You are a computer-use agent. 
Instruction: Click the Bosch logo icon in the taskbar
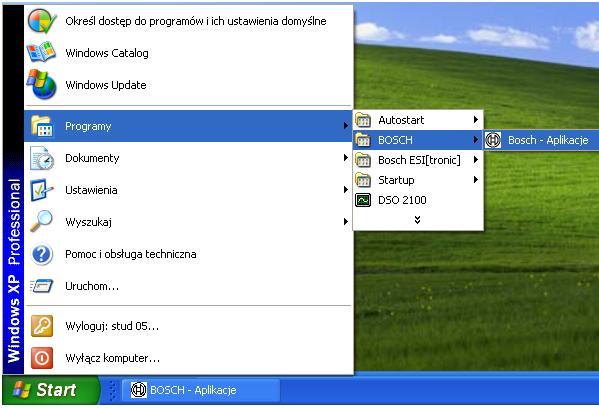click(138, 390)
